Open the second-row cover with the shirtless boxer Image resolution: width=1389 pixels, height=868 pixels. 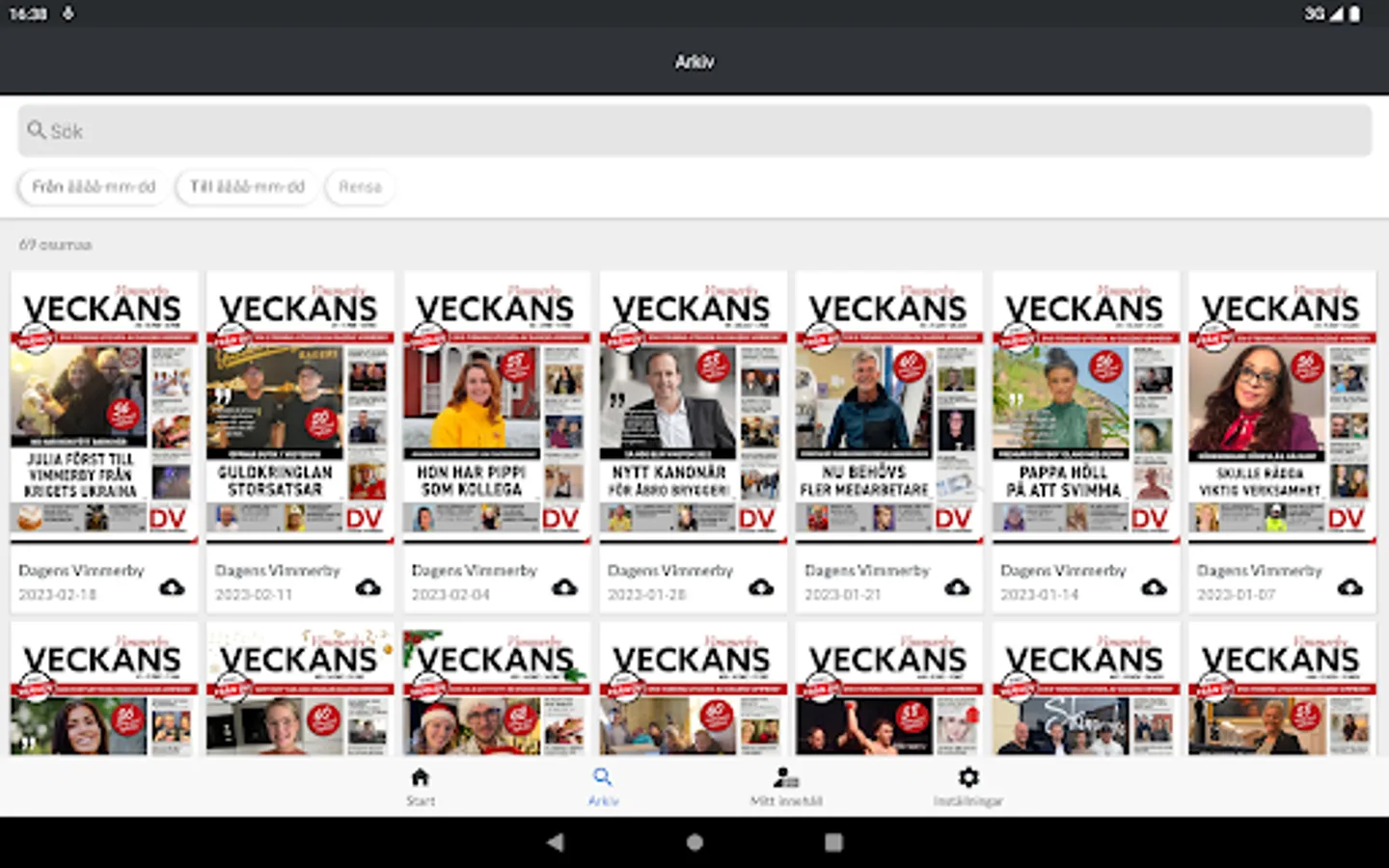(889, 689)
